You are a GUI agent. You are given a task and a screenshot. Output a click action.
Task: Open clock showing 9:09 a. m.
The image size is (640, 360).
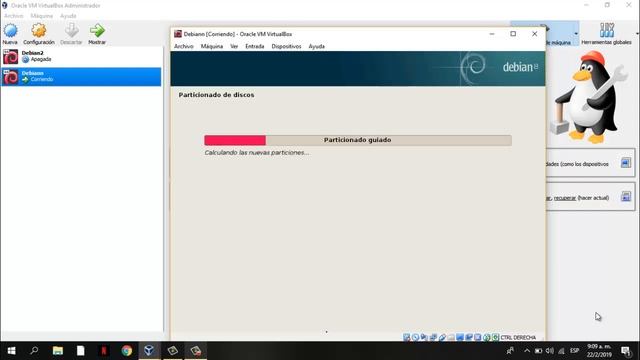(599, 351)
